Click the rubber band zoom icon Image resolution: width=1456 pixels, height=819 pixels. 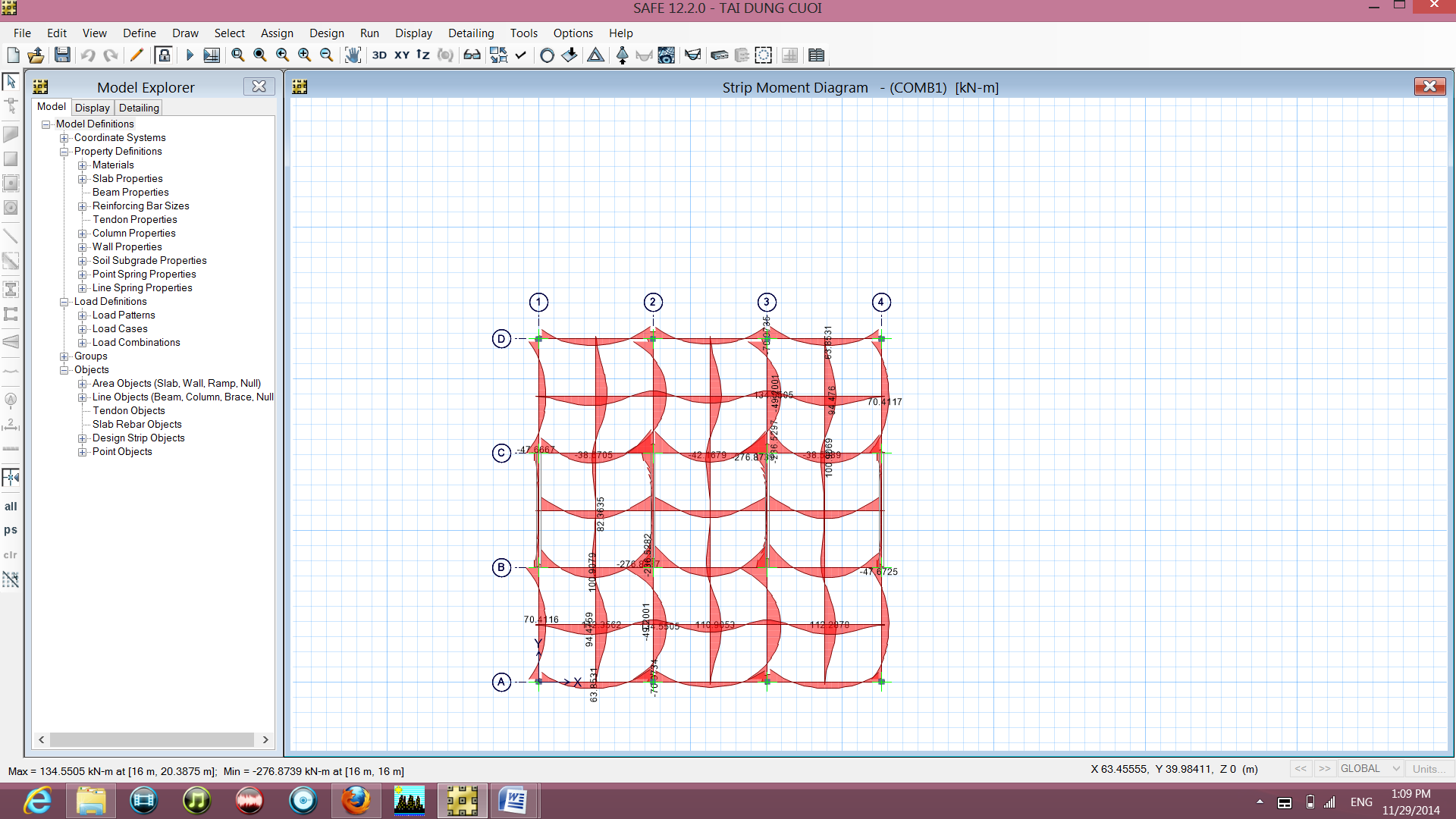(237, 55)
